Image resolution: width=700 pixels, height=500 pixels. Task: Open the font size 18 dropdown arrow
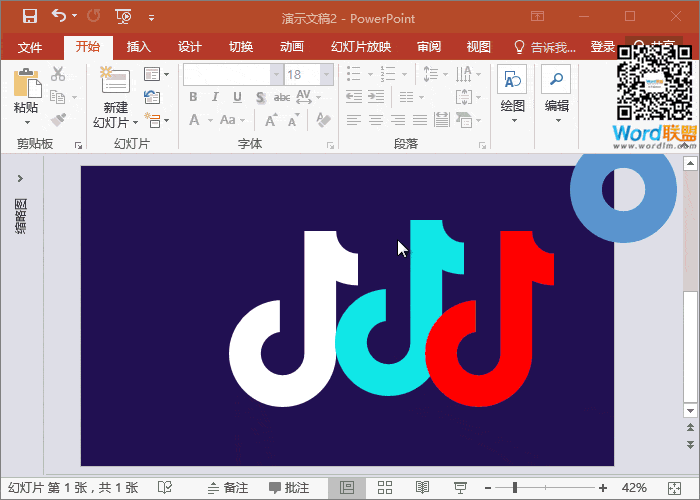point(327,75)
